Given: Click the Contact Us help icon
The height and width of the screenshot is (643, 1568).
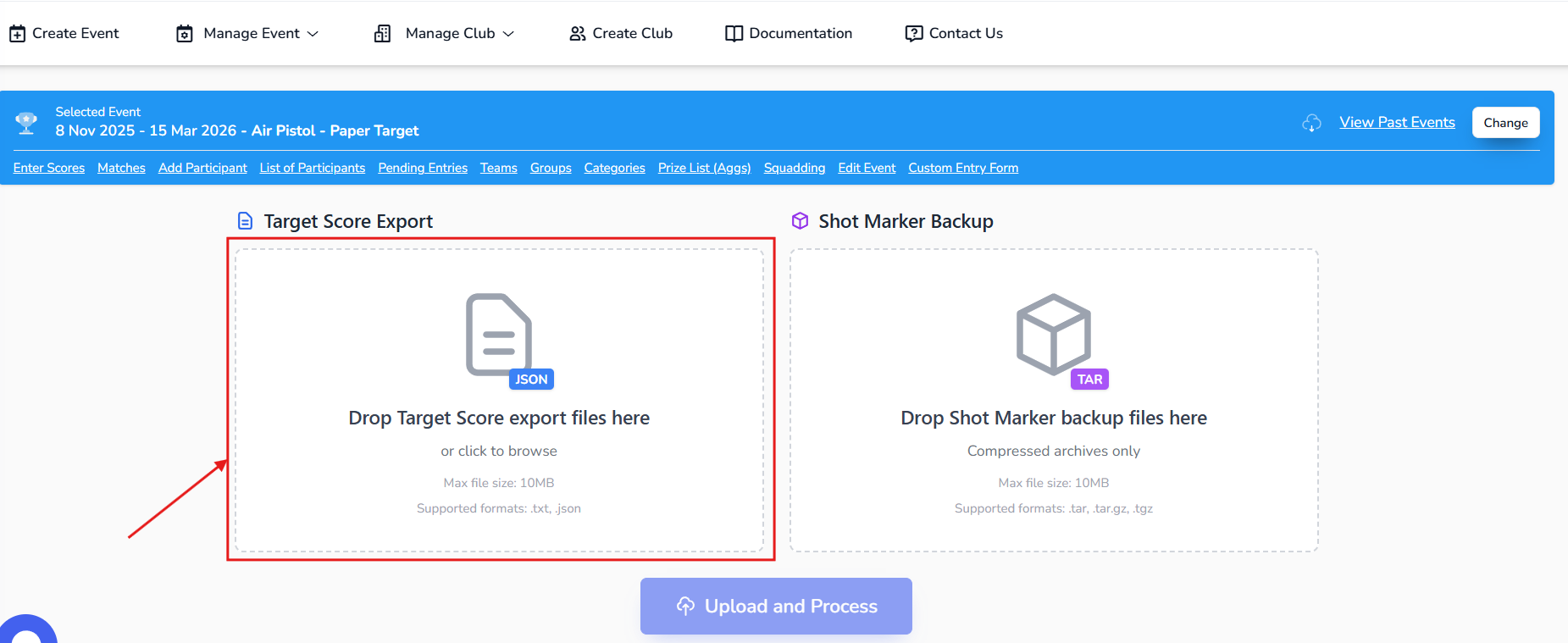Looking at the screenshot, I should pos(913,34).
